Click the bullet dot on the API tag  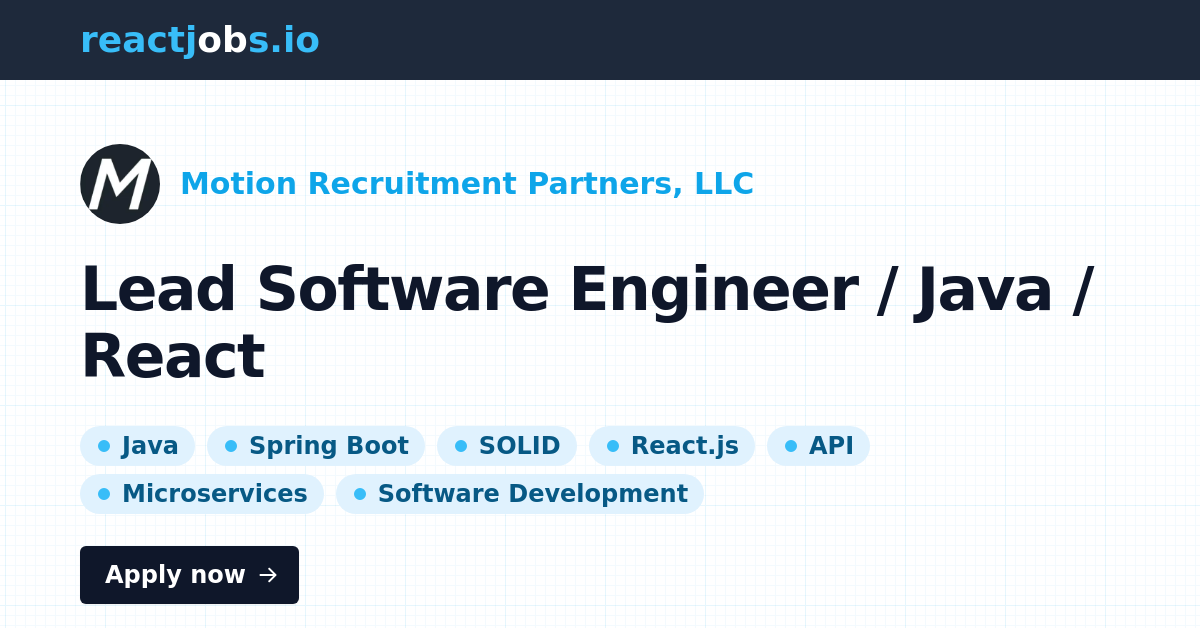point(791,445)
